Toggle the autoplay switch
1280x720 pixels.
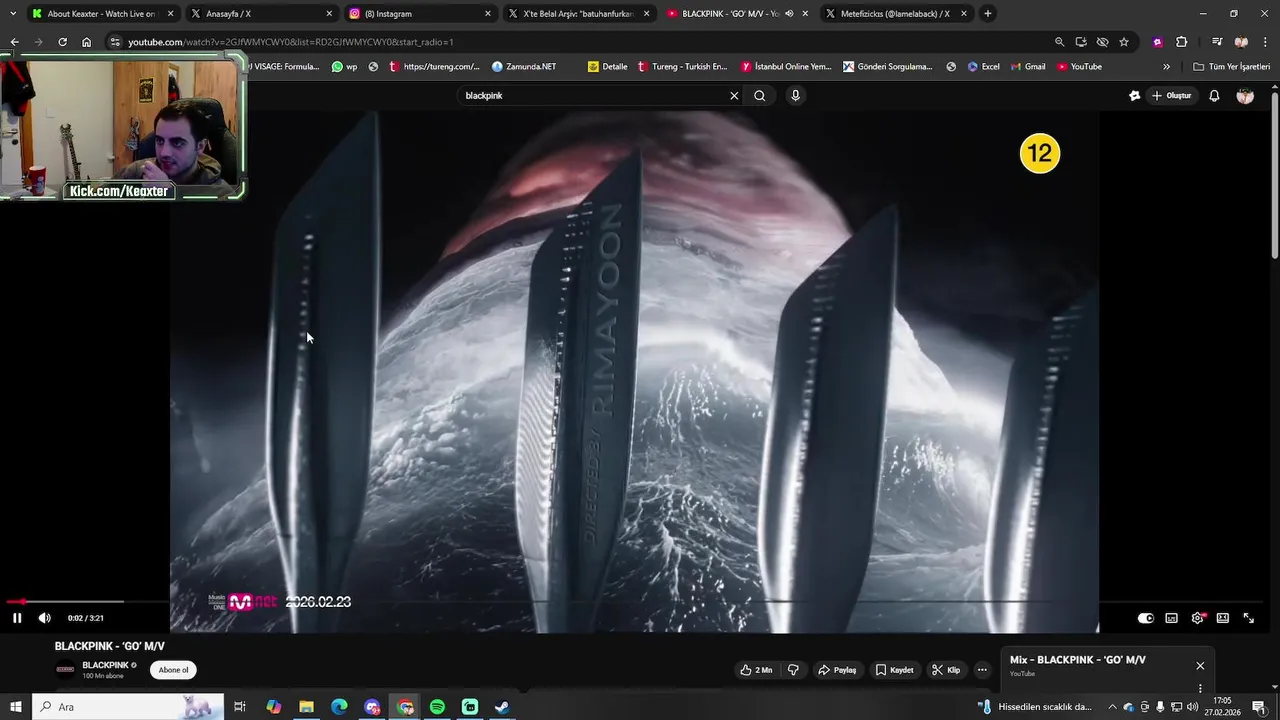[x=1146, y=618]
